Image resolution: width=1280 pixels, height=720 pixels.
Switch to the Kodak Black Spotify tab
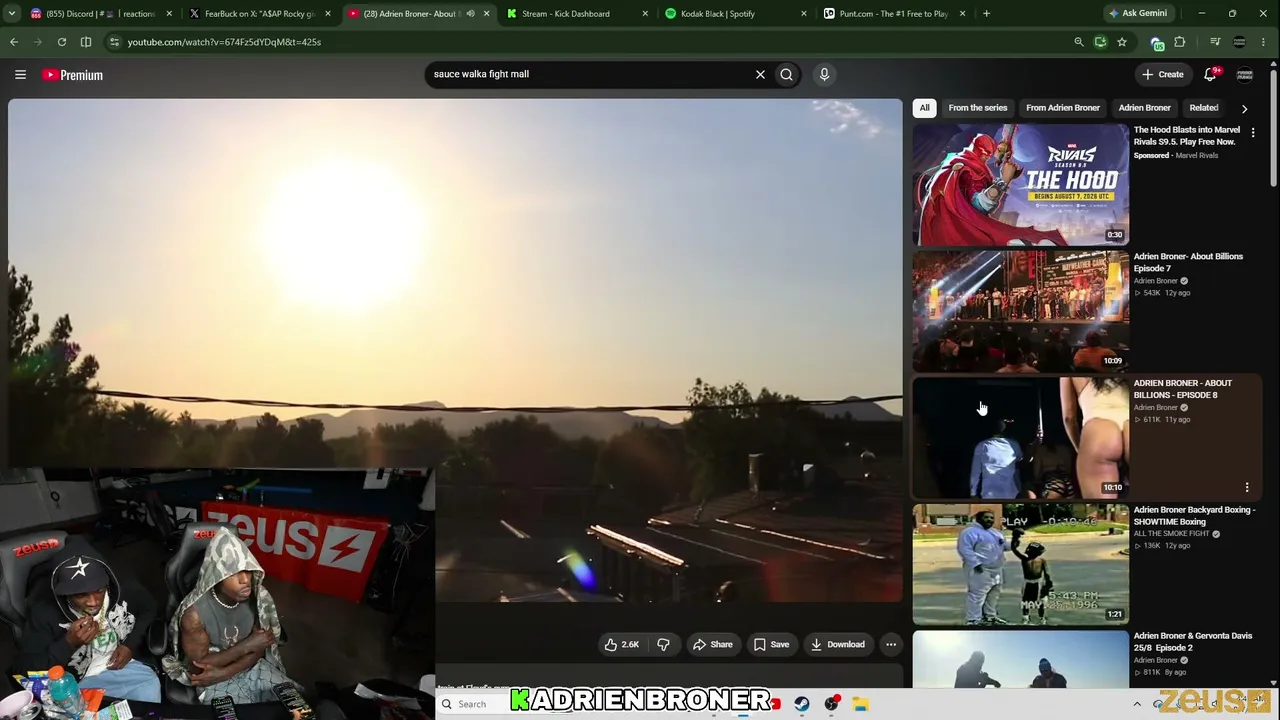[x=734, y=14]
